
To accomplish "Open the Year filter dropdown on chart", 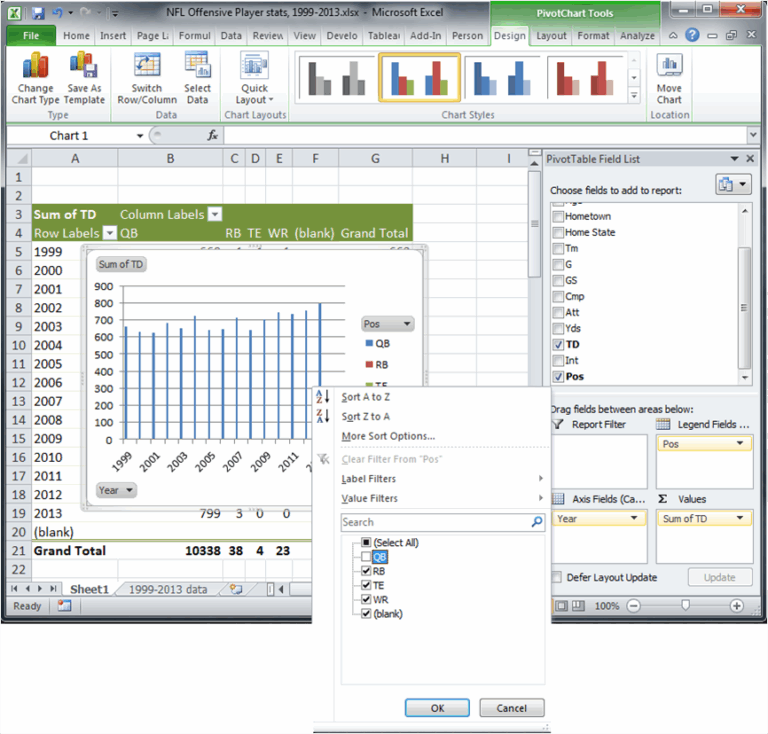I will click(x=116, y=490).
